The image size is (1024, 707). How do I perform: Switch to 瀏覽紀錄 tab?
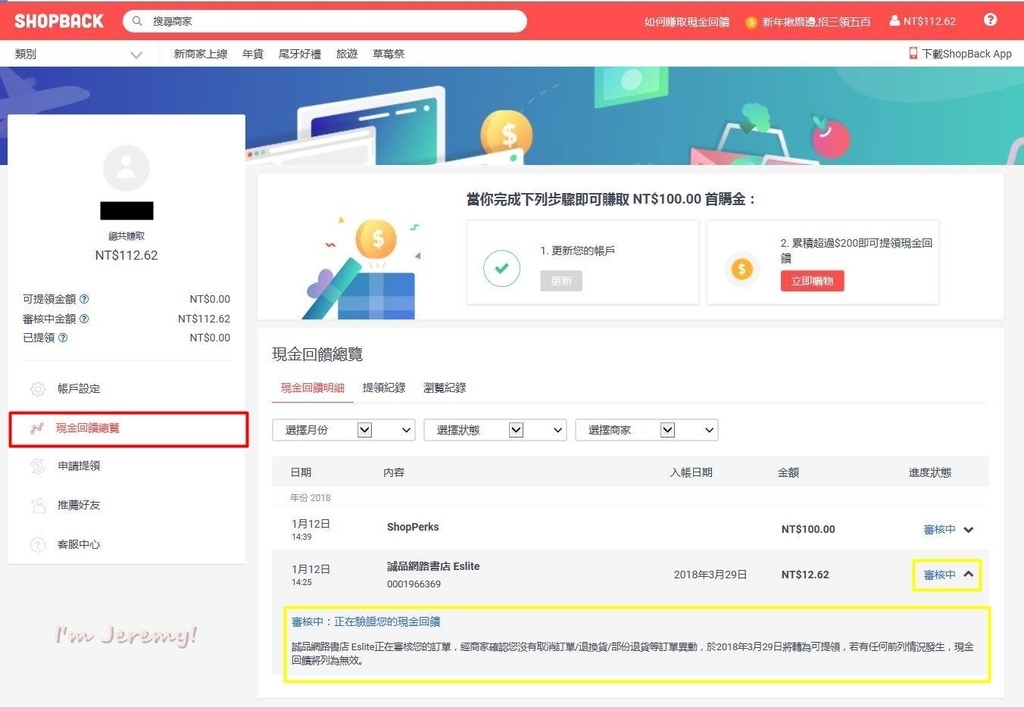[444, 388]
